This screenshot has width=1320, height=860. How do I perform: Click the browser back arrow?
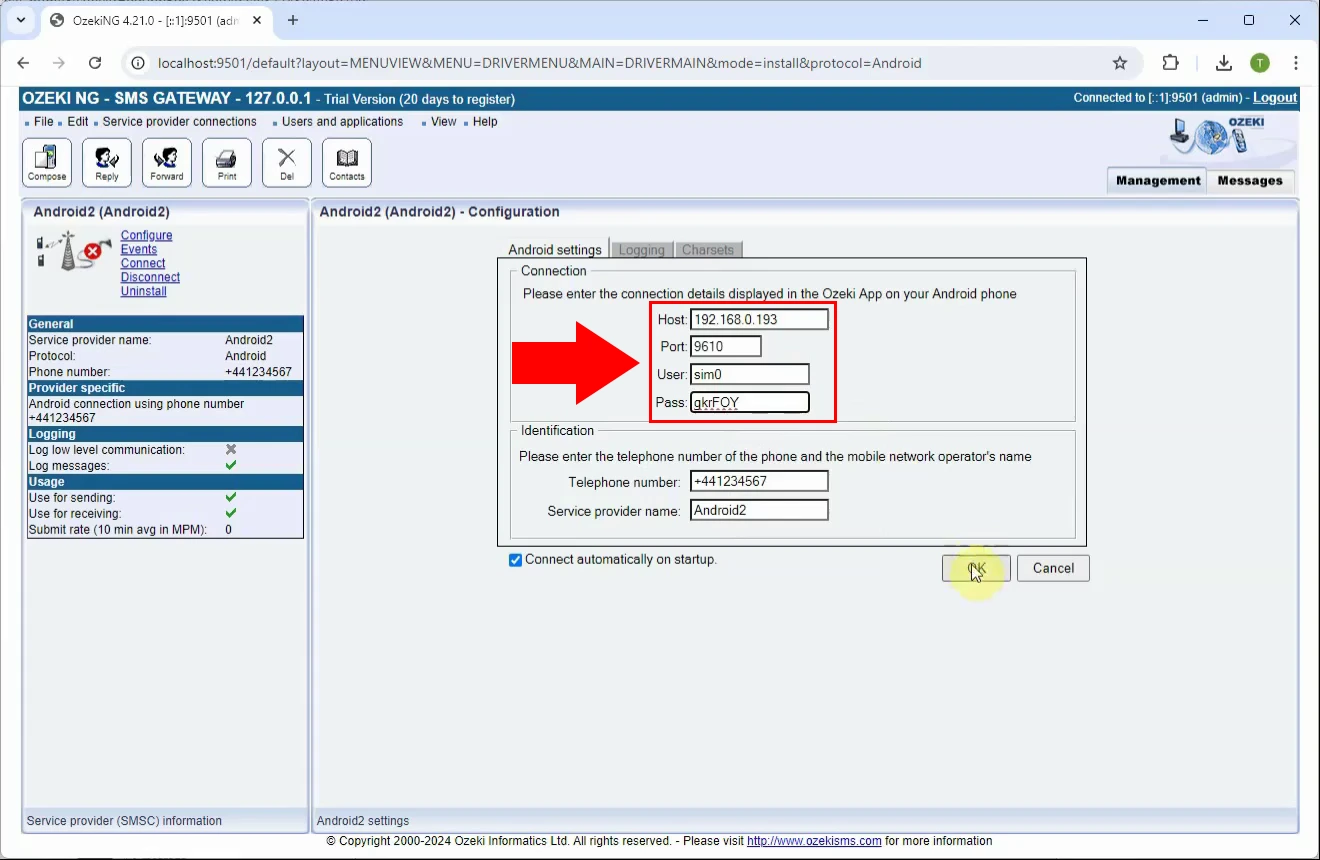(24, 63)
